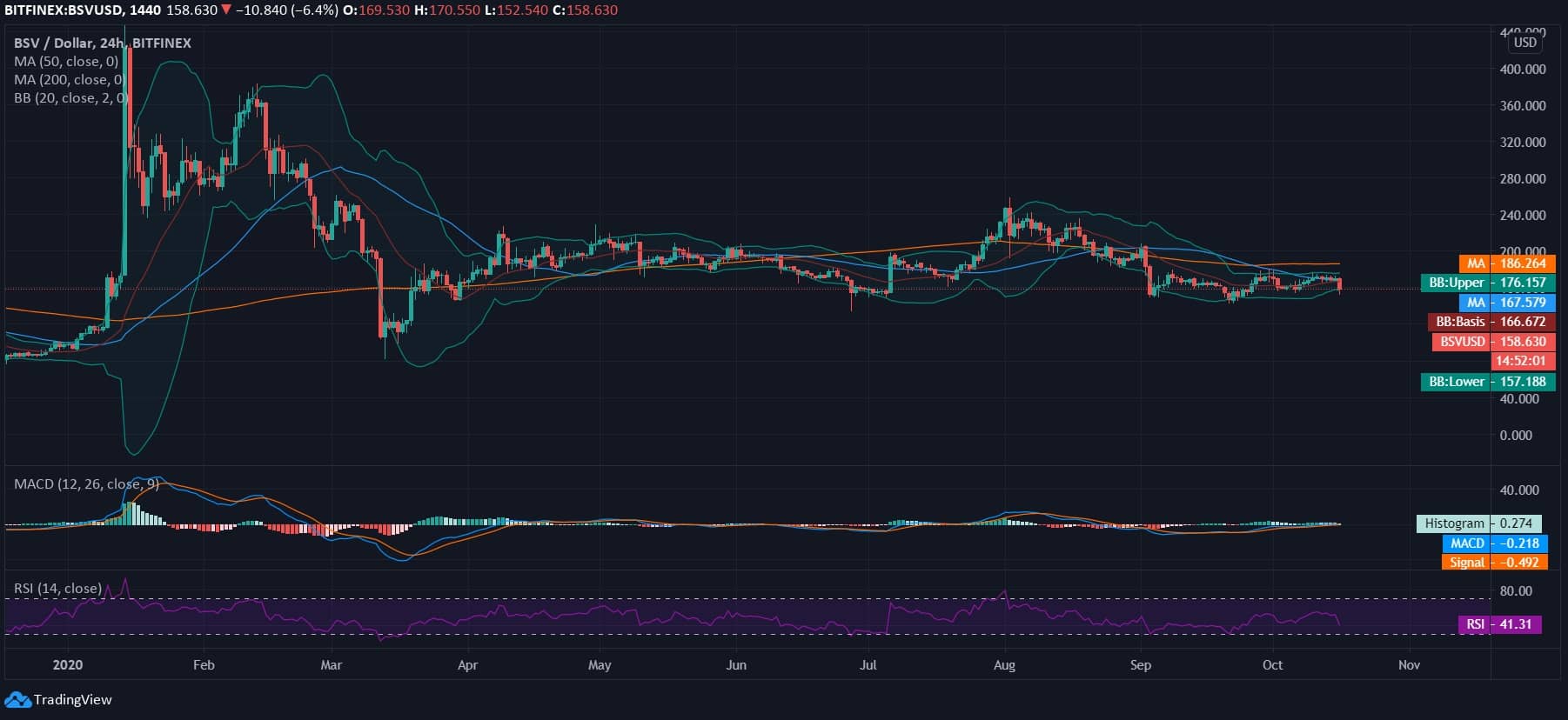Click the Aug time axis label
The image size is (1568, 720).
pyautogui.click(x=1004, y=665)
